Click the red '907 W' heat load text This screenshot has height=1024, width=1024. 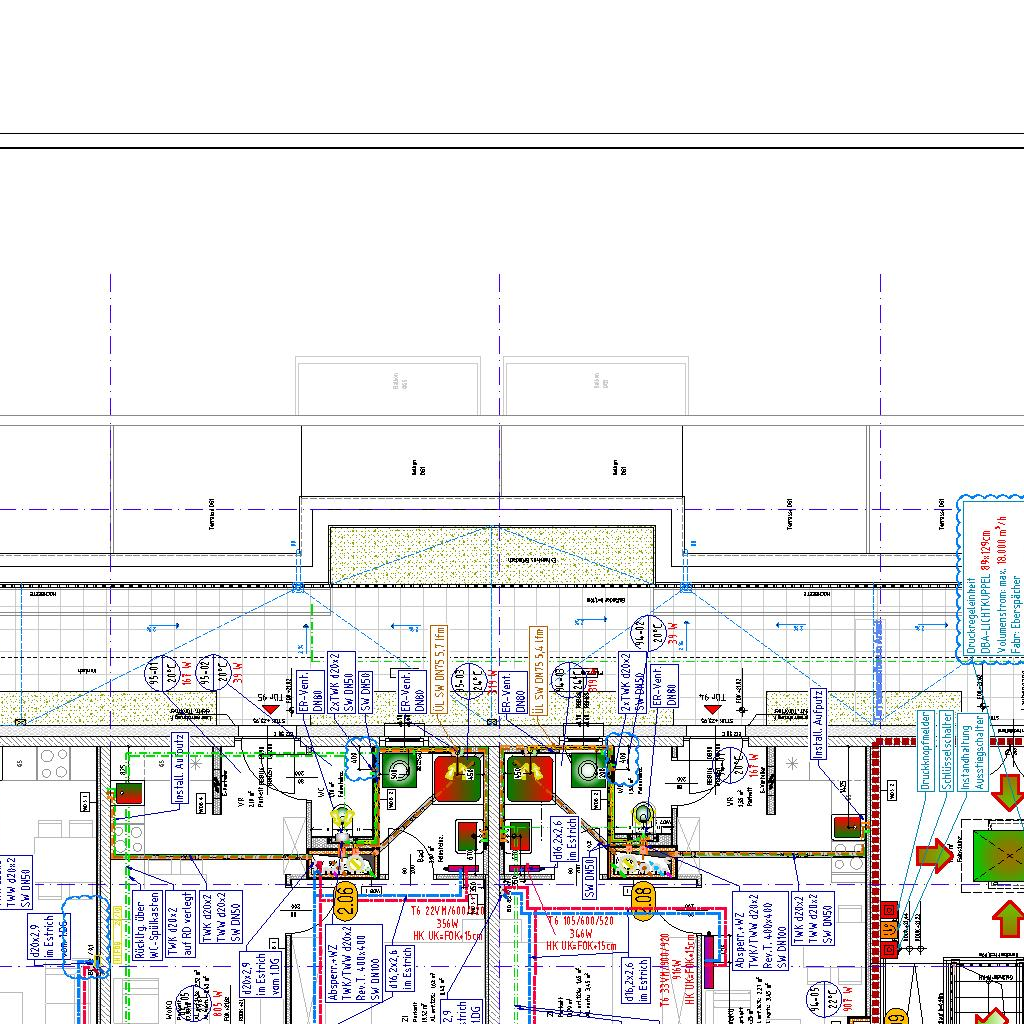pos(848,1000)
